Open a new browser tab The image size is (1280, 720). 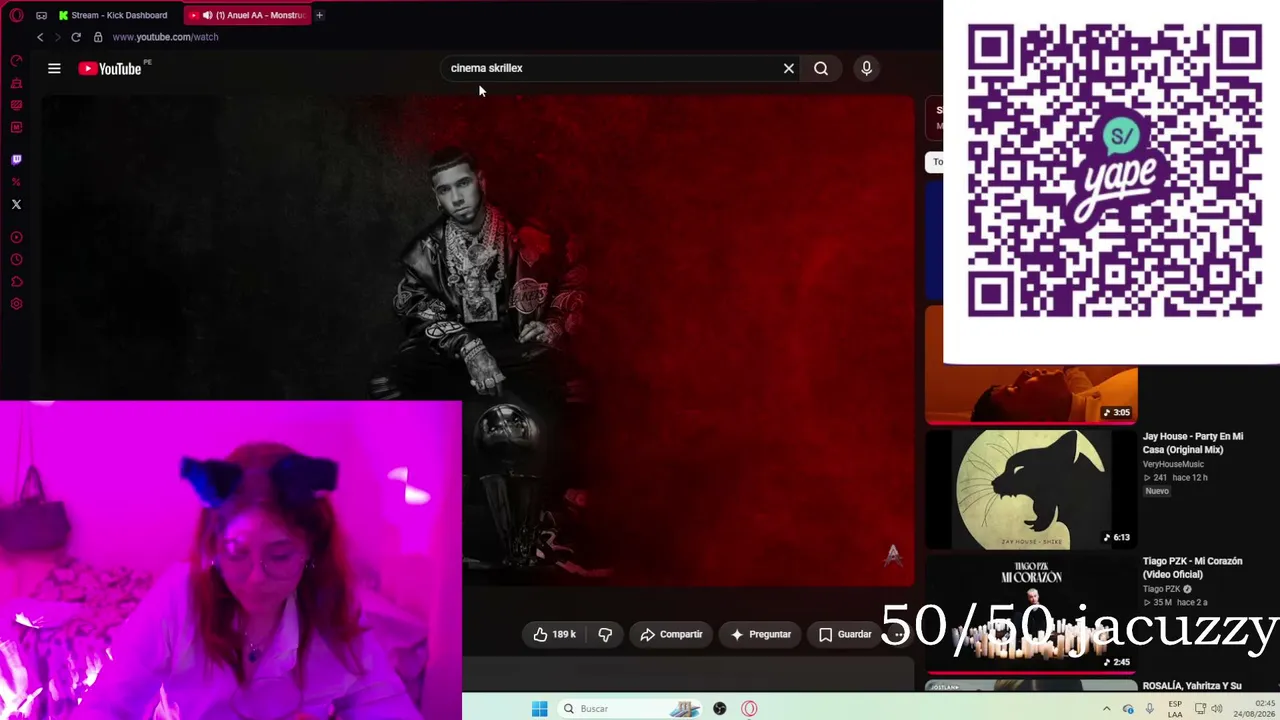click(x=319, y=15)
